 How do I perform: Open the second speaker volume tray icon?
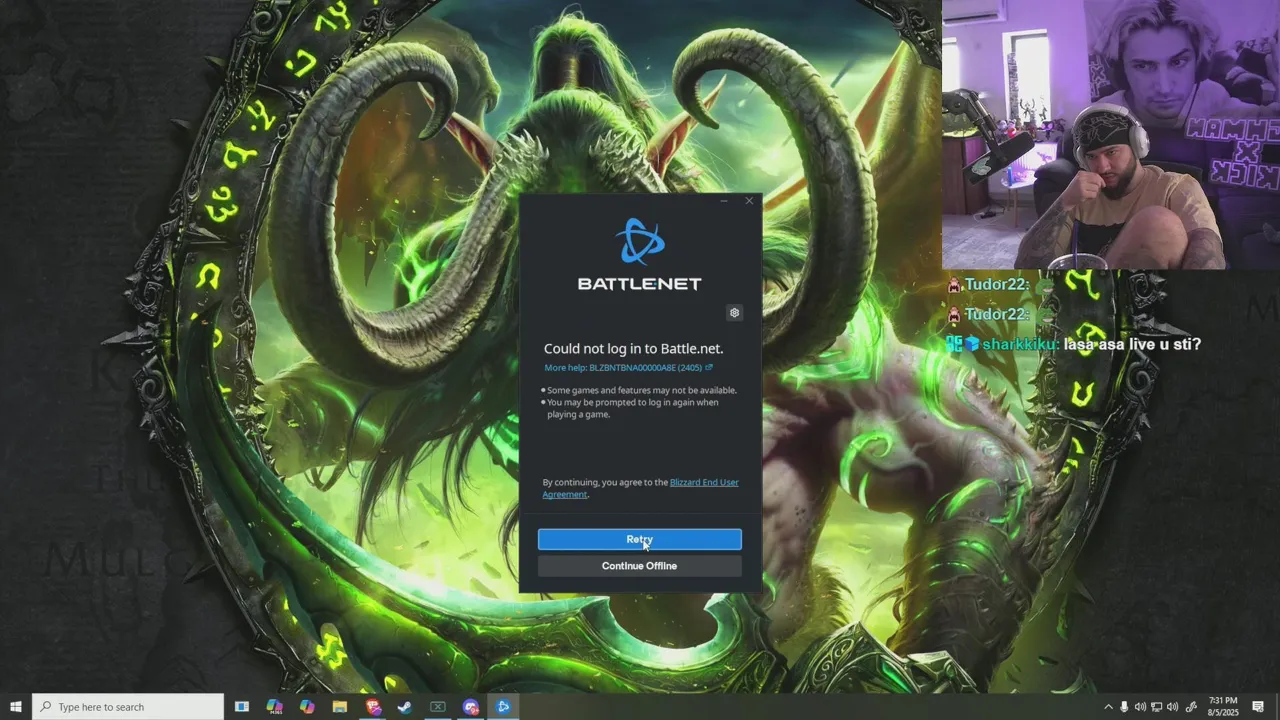pos(1173,707)
